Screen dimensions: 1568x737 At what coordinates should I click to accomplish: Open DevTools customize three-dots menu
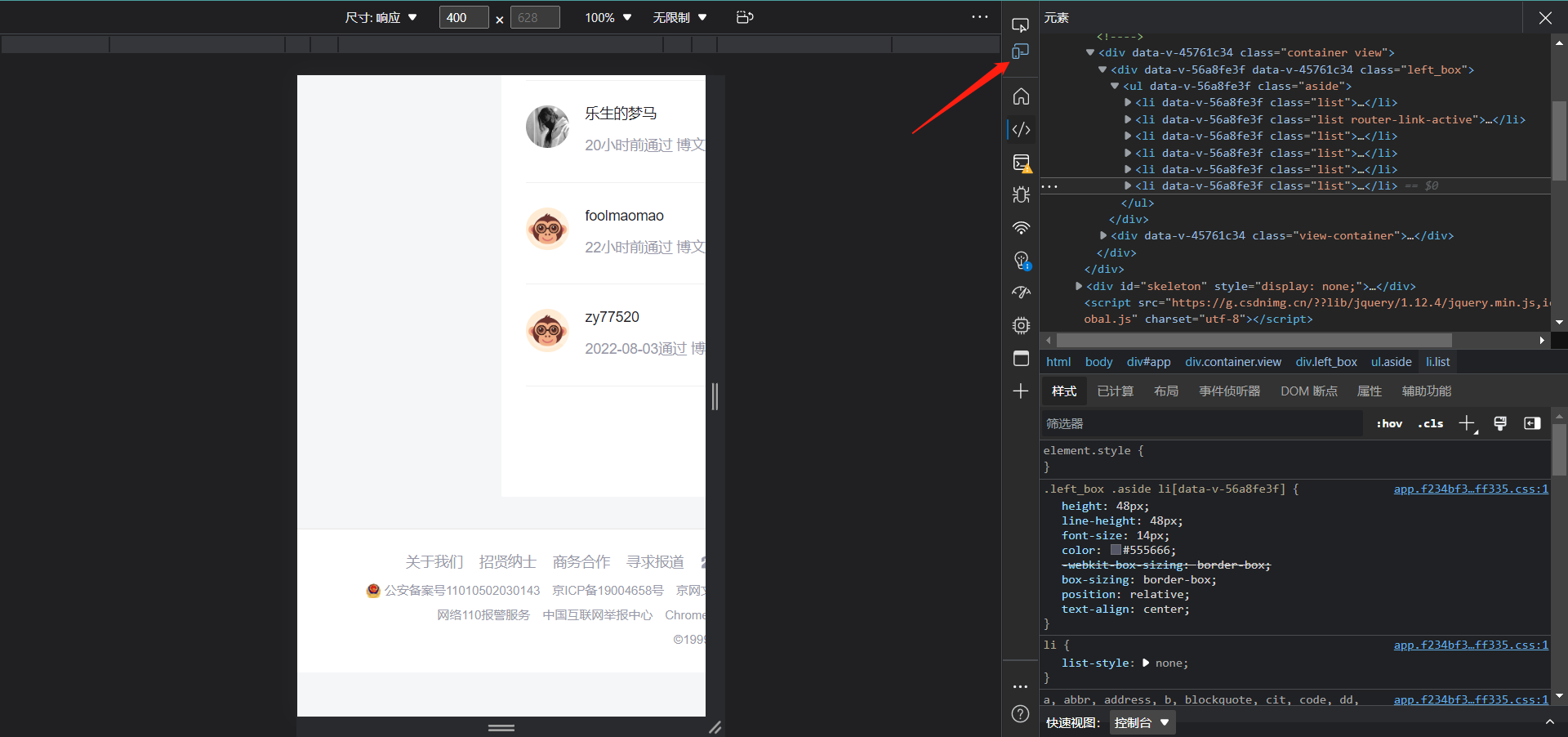(x=1020, y=686)
